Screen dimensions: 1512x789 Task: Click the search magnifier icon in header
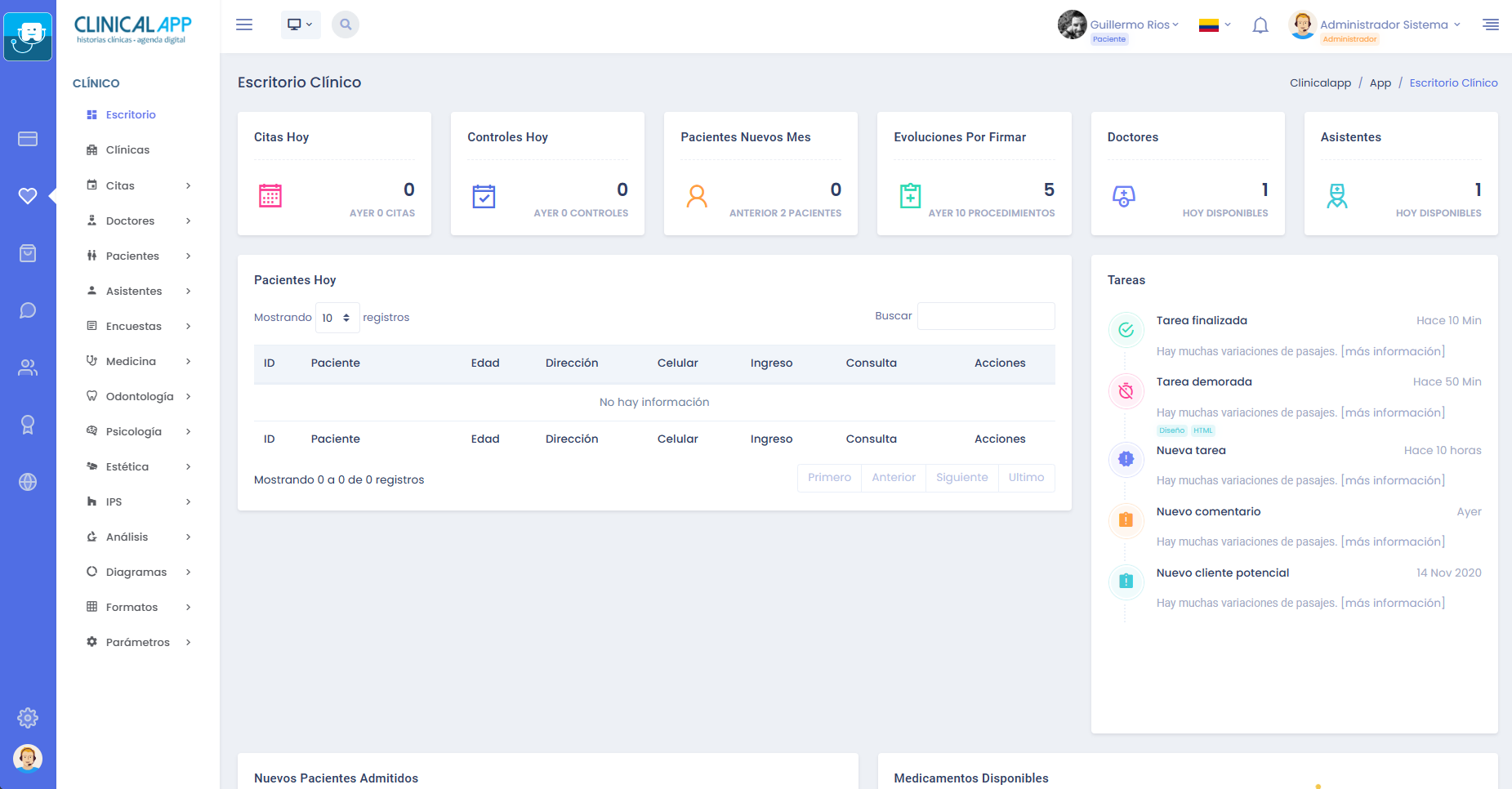(346, 25)
